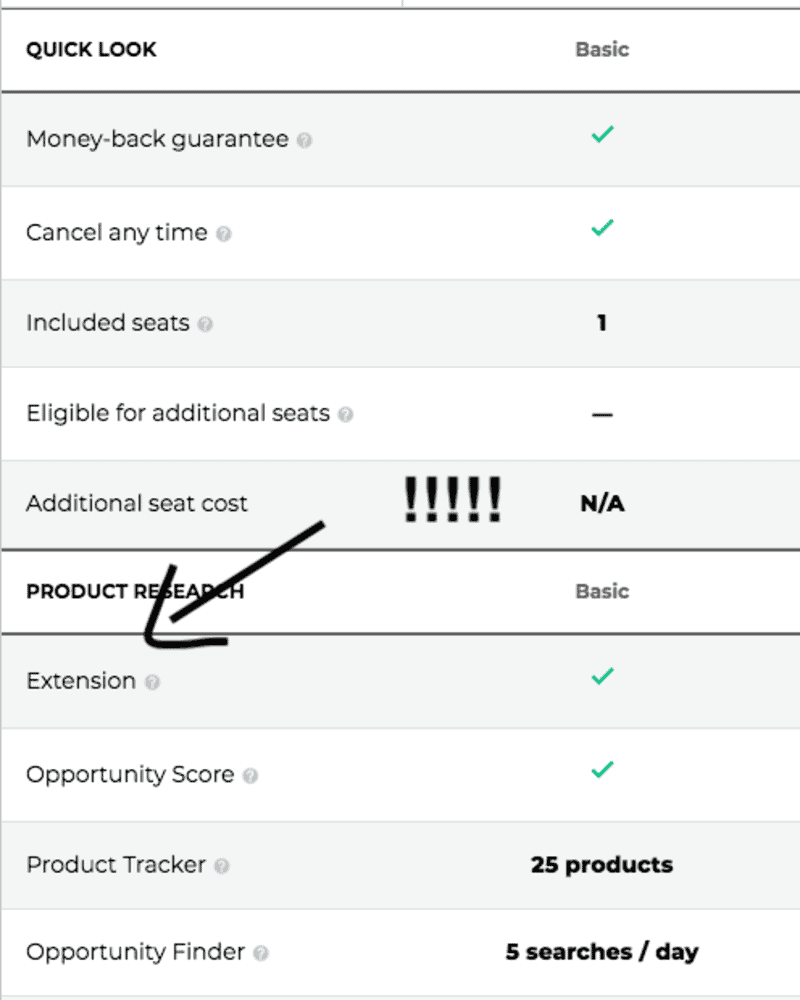Click help icon next to Cancel any time
The image size is (800, 1000).
tap(224, 234)
